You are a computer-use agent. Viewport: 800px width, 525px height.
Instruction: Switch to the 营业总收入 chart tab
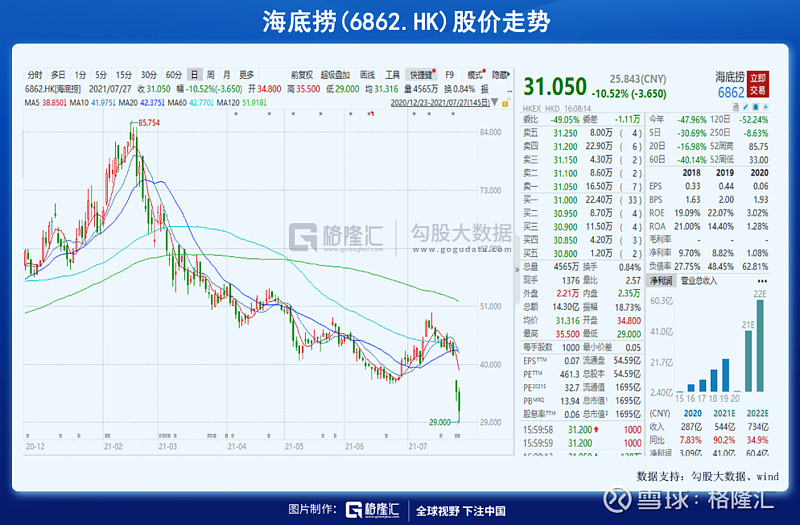(698, 281)
